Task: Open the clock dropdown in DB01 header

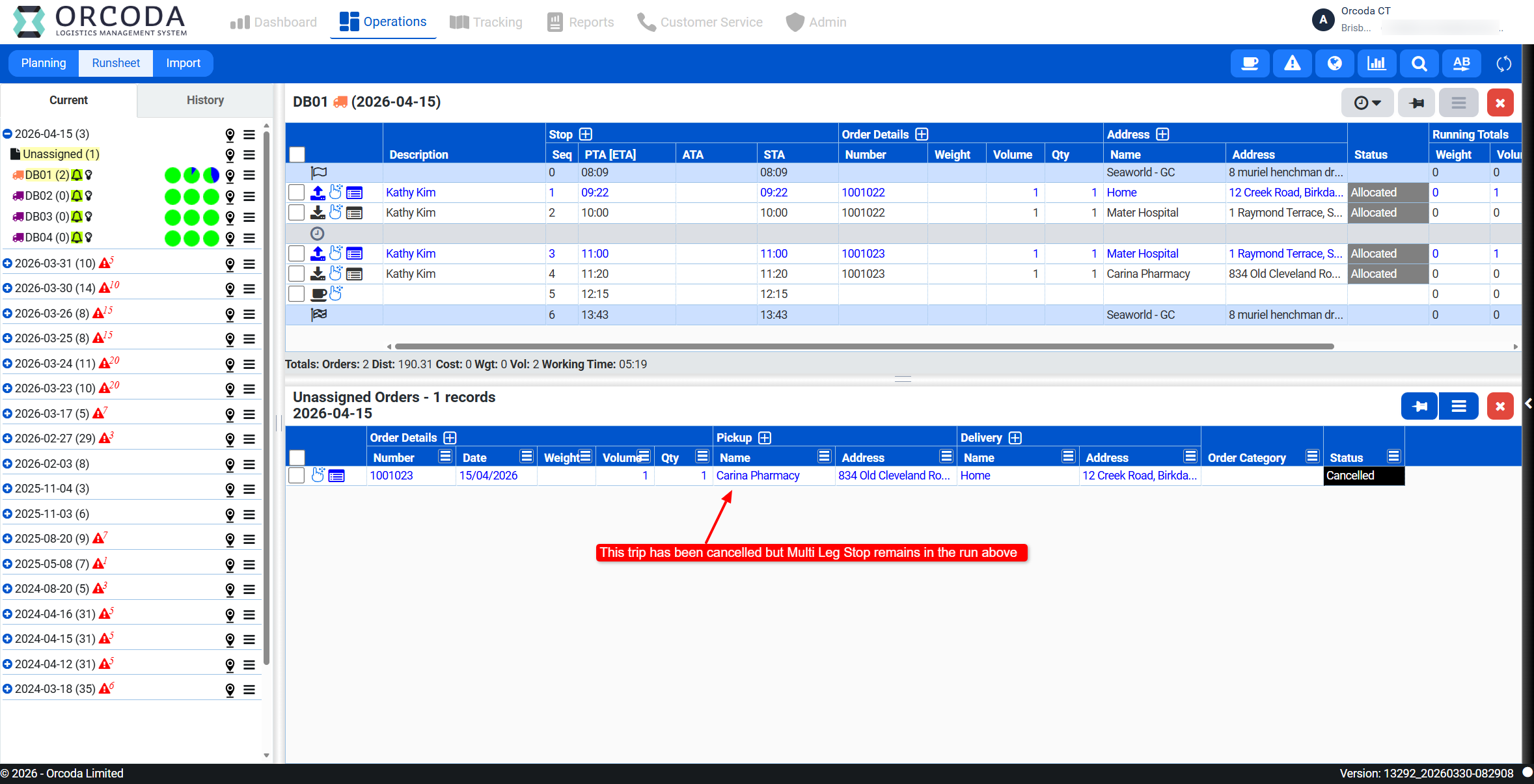Action: point(1367,103)
